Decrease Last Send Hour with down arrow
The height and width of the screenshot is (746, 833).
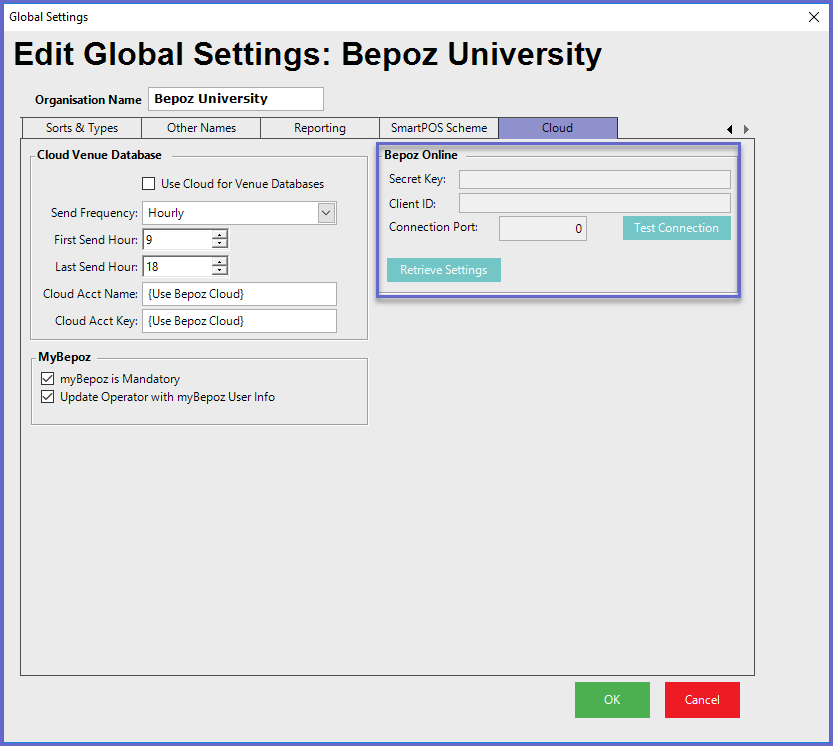[x=219, y=271]
